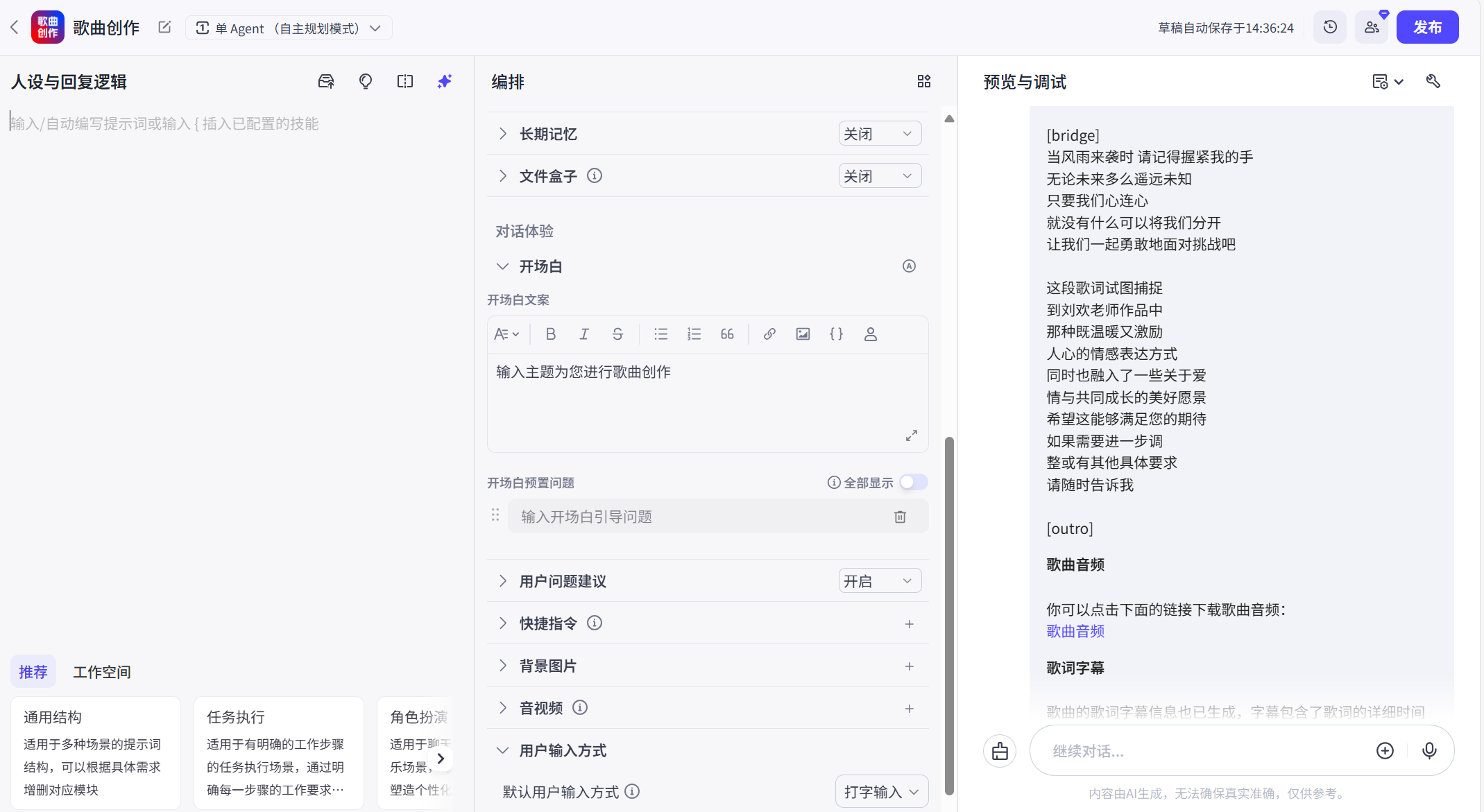Open the 长期记忆 关闭 dropdown
1484x812 pixels.
(879, 134)
